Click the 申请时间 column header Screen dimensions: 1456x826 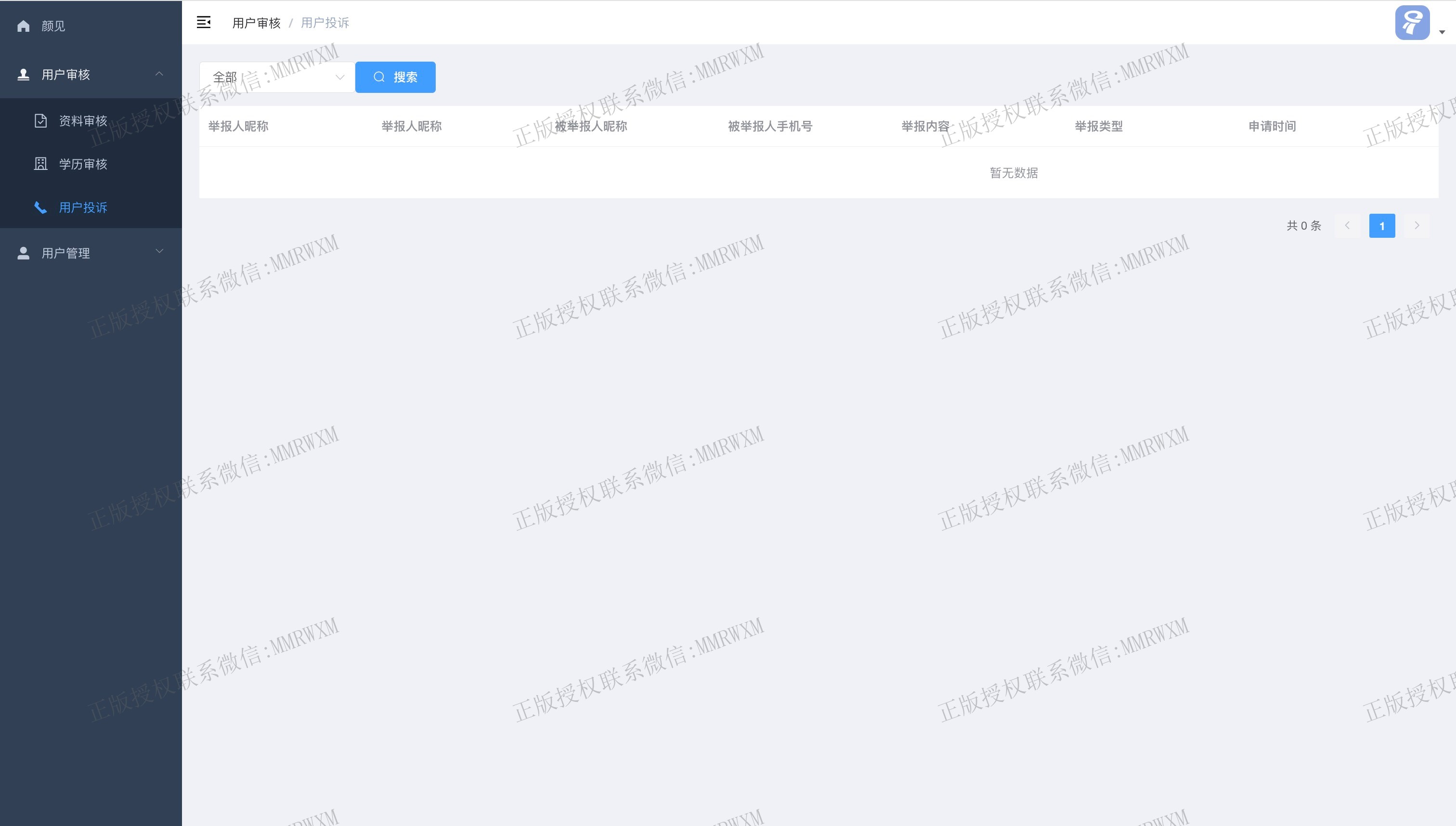click(1272, 126)
